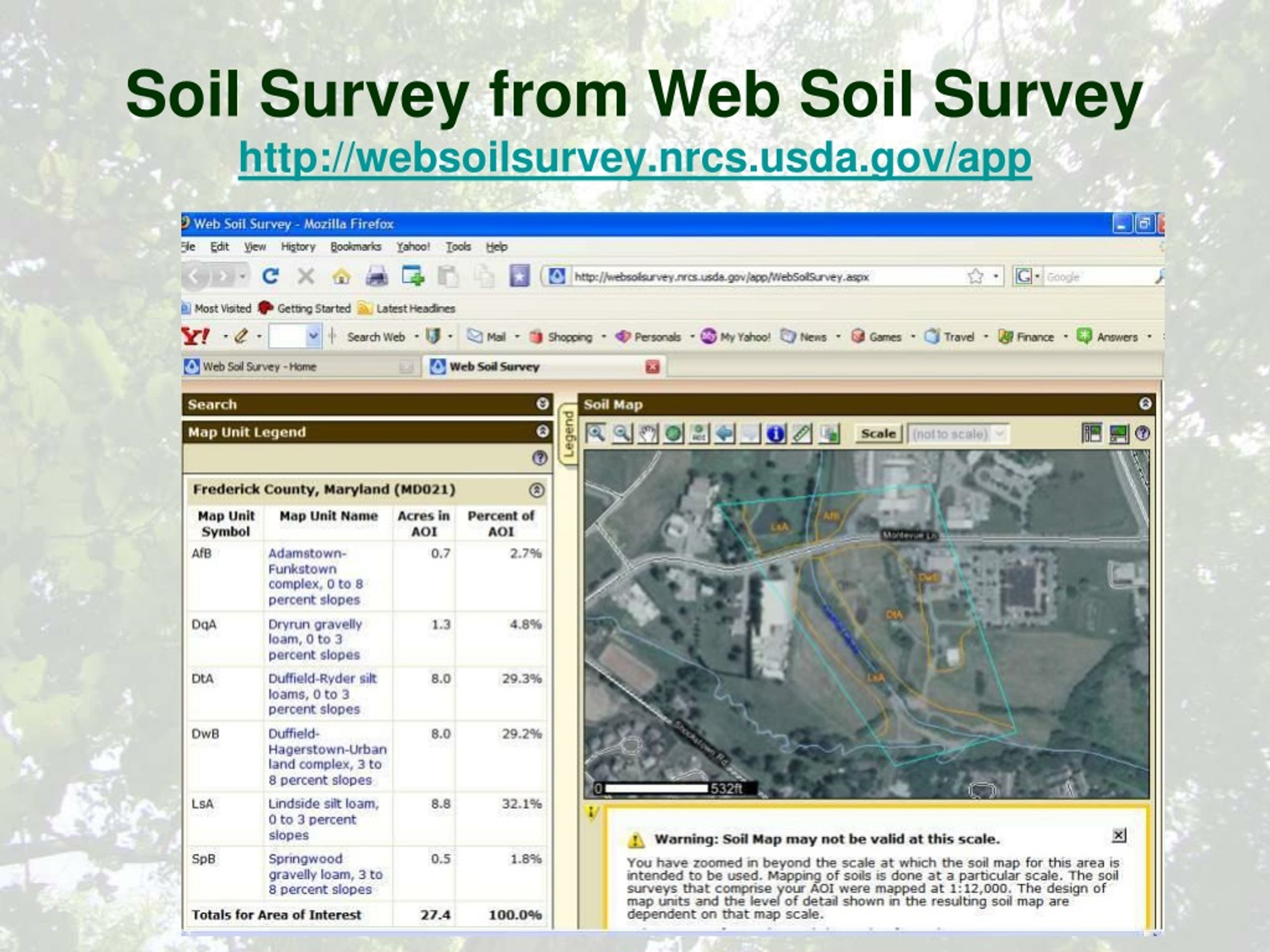Select the Zoom In map tool

click(595, 433)
